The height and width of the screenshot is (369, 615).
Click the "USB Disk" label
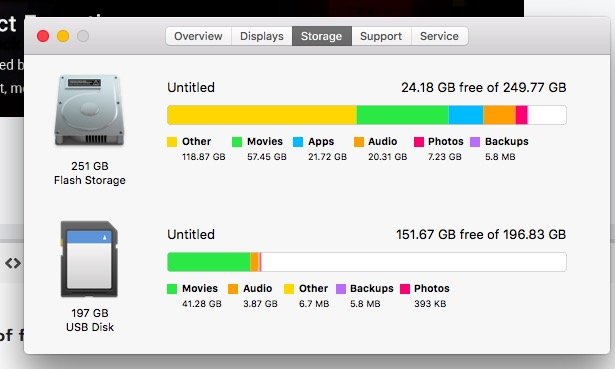90,327
